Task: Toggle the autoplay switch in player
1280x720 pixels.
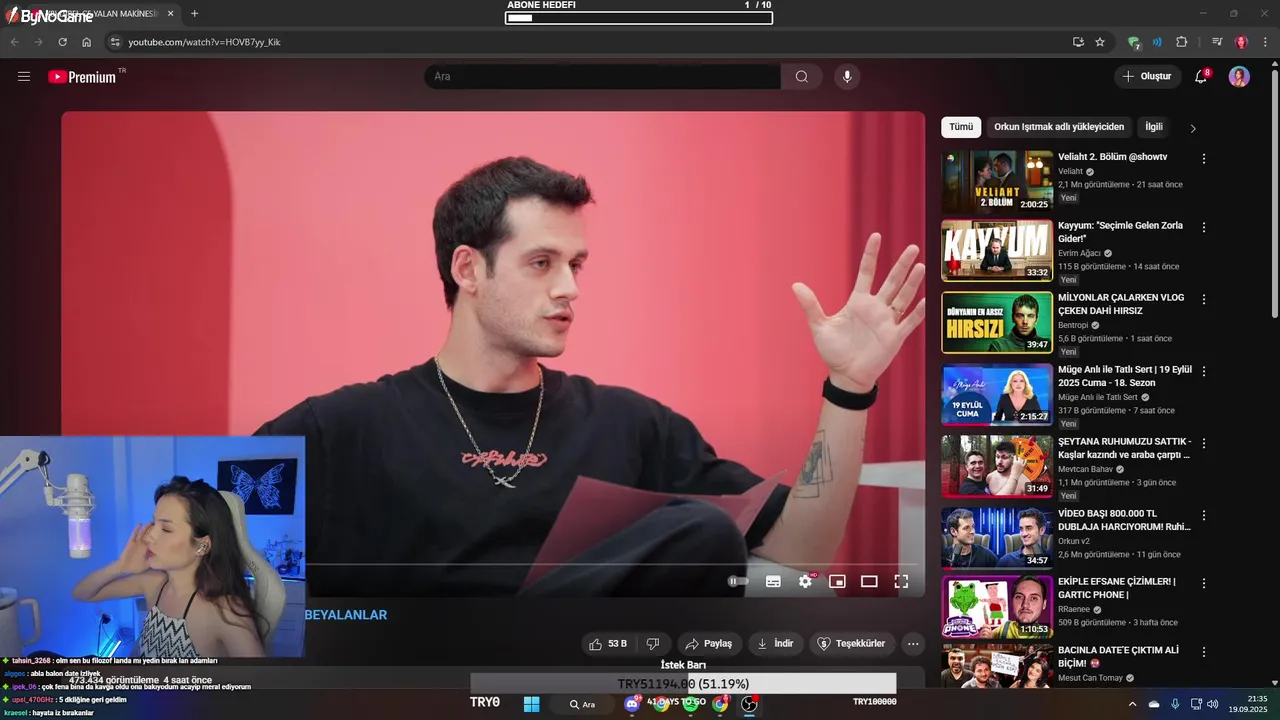Action: point(738,581)
